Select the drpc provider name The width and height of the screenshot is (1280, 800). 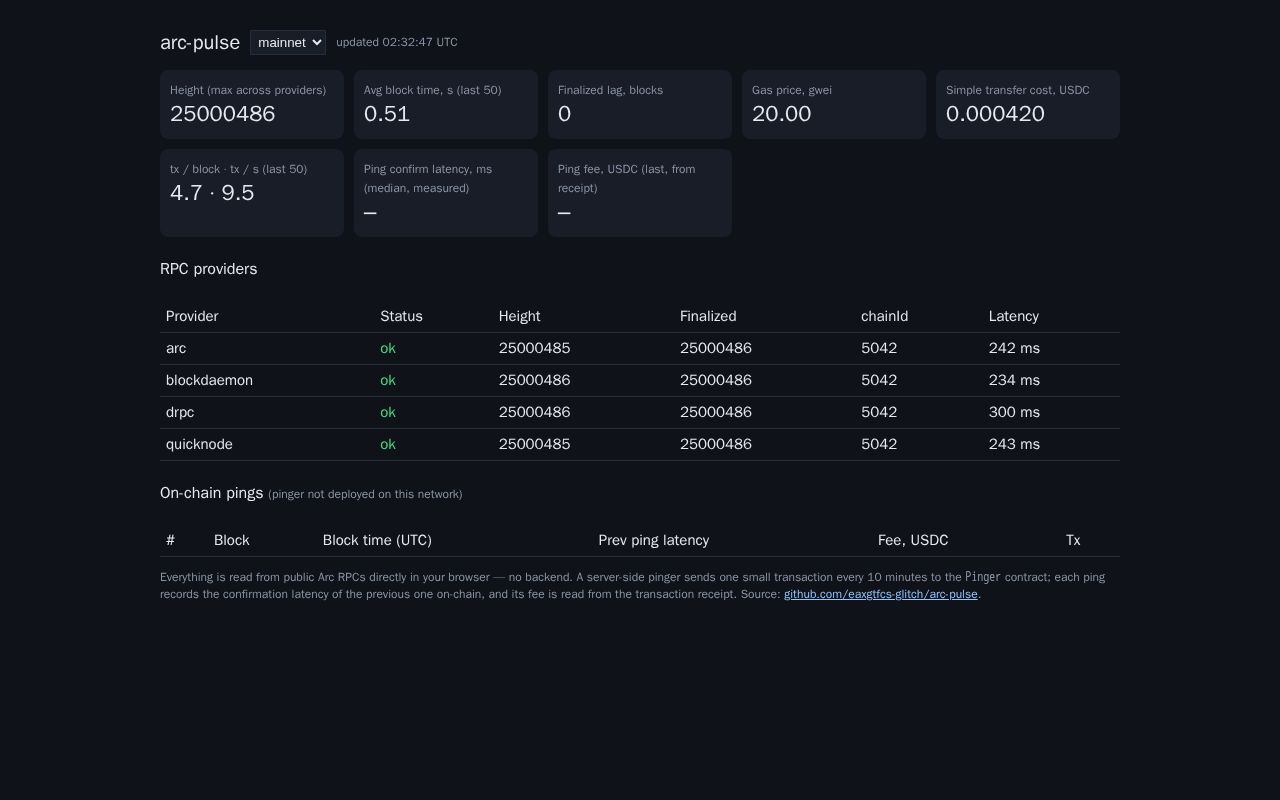(180, 412)
